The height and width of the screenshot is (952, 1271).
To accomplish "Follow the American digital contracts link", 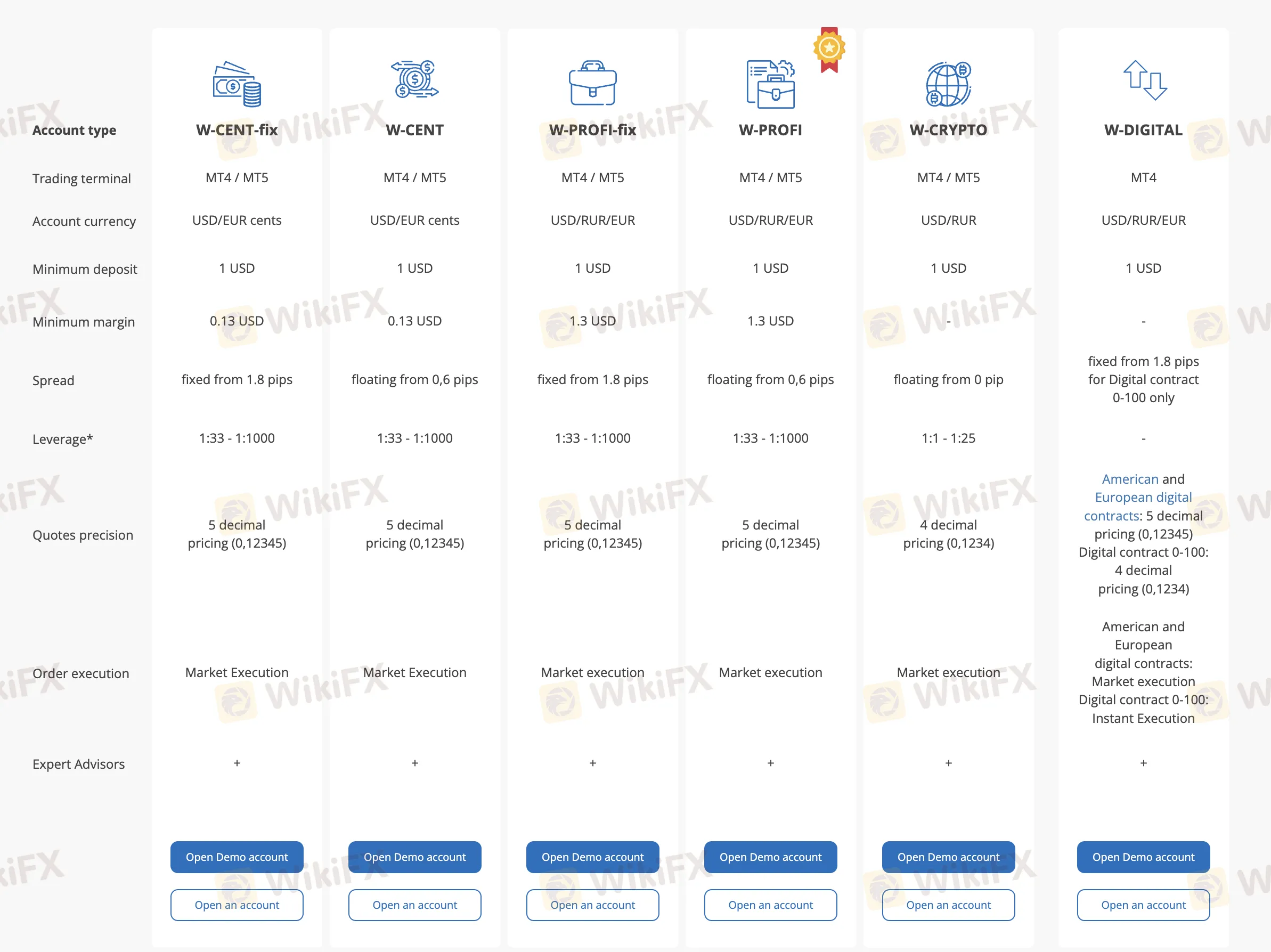I will 1130,478.
